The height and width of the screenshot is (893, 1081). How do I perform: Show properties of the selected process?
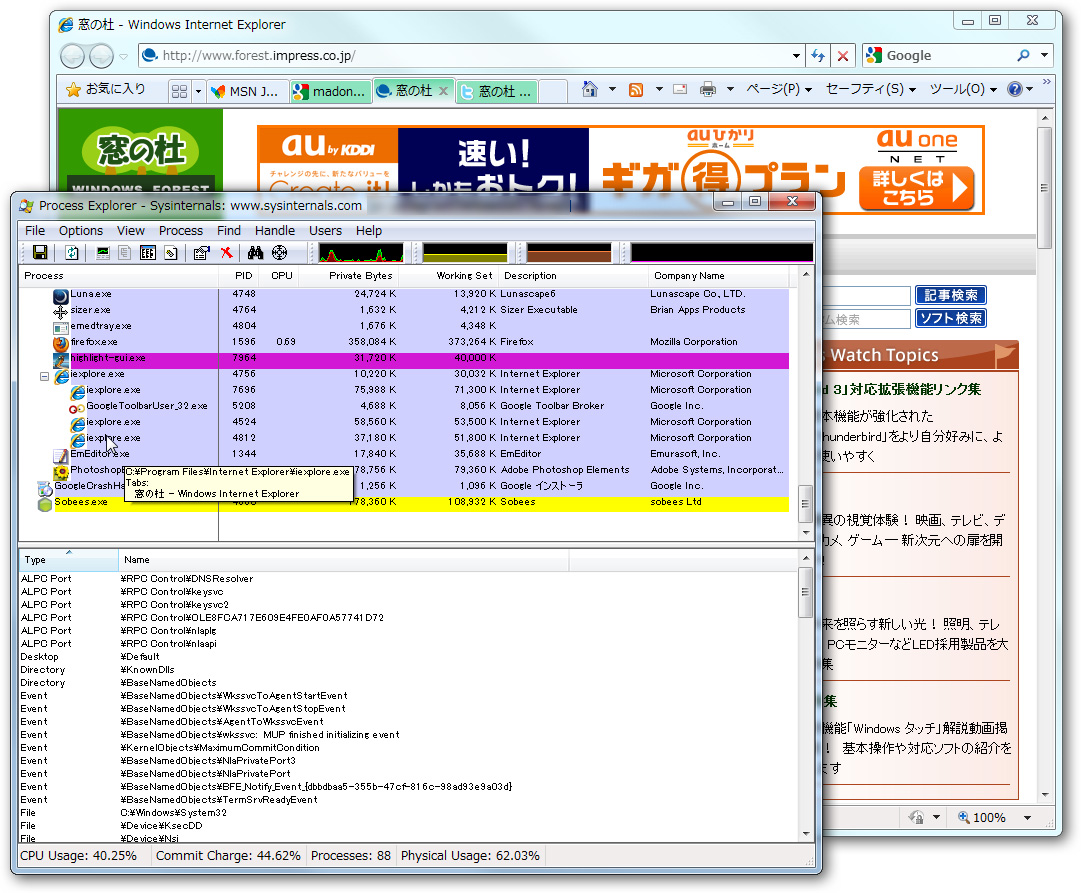click(201, 252)
